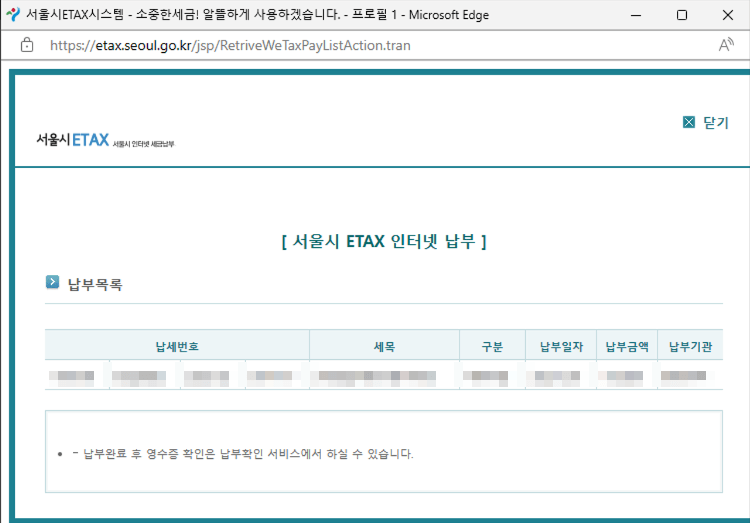This screenshot has width=750, height=523.
Task: Click the 세목 column header
Action: (x=384, y=346)
